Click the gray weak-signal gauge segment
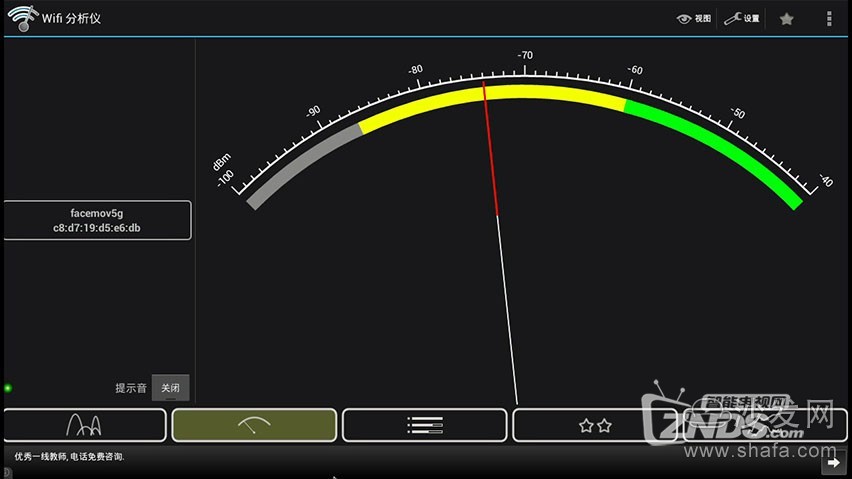 point(302,164)
